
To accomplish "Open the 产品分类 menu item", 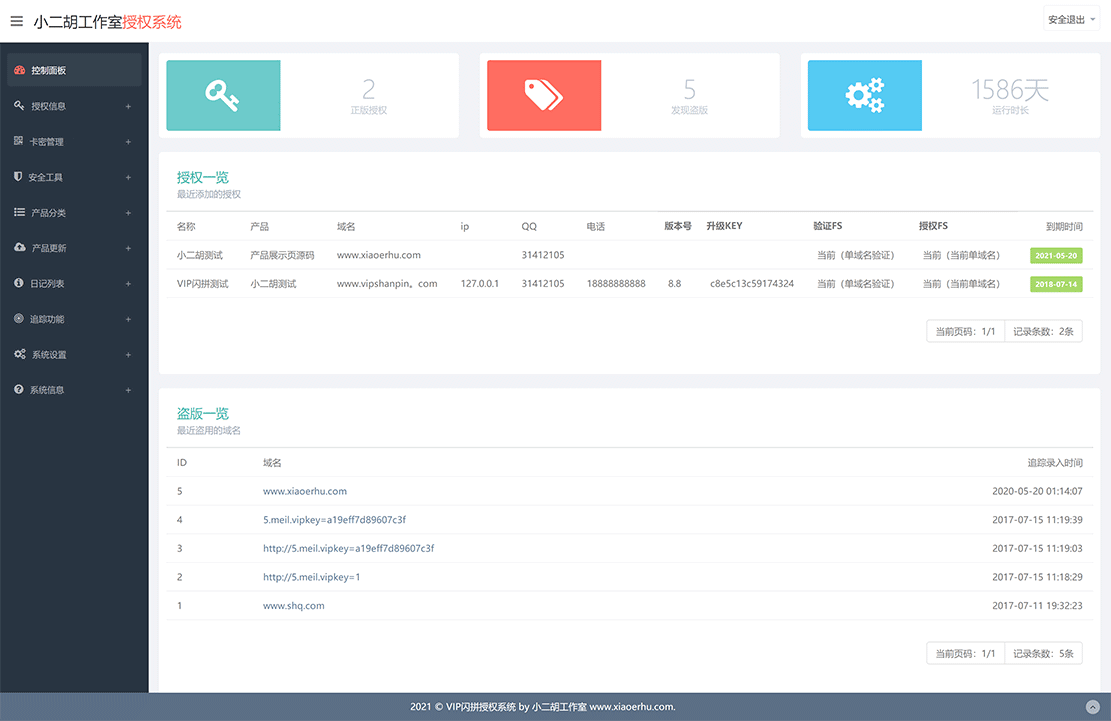I will pyautogui.click(x=48, y=213).
